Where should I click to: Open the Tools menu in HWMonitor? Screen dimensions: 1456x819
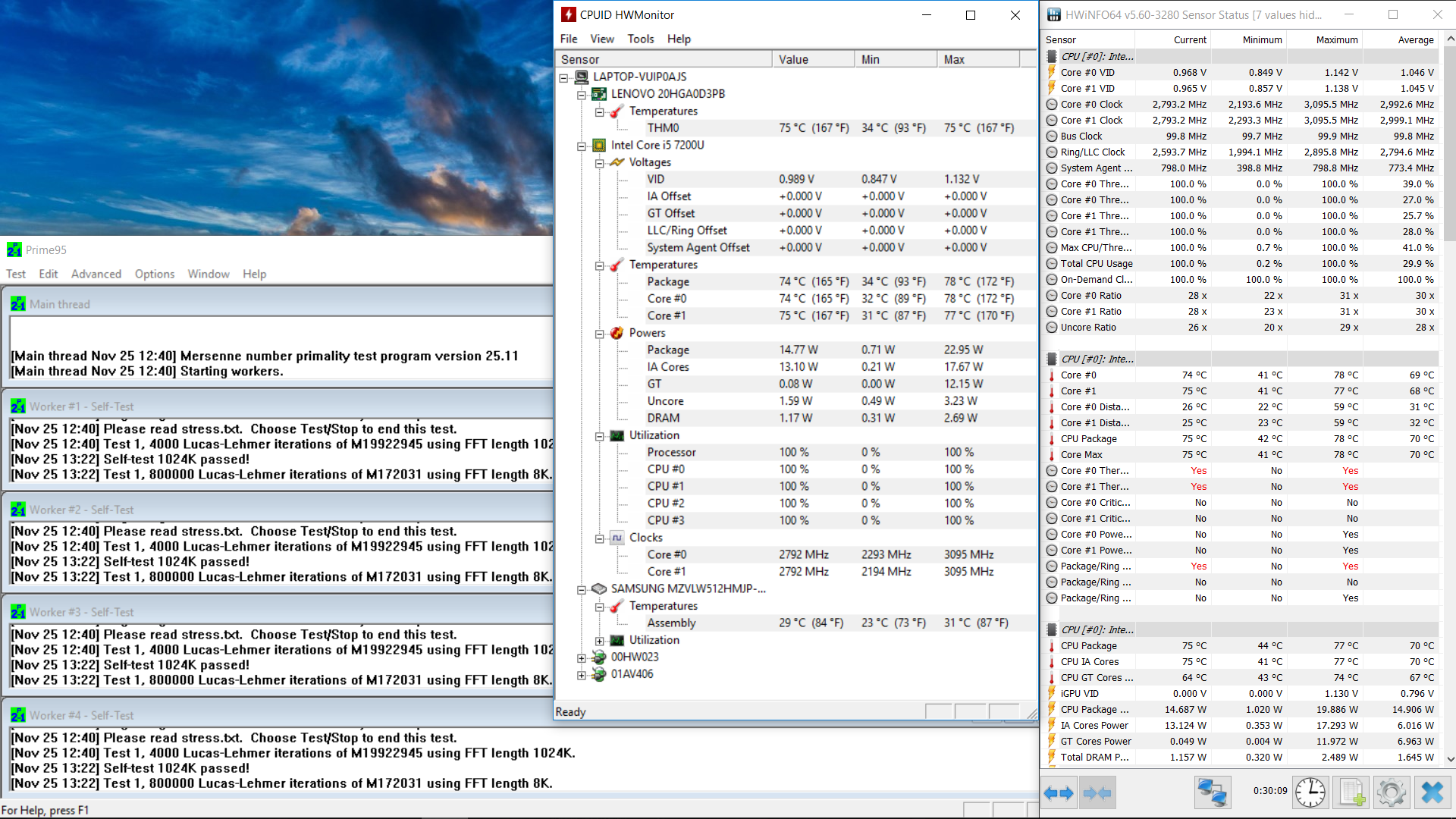click(641, 39)
